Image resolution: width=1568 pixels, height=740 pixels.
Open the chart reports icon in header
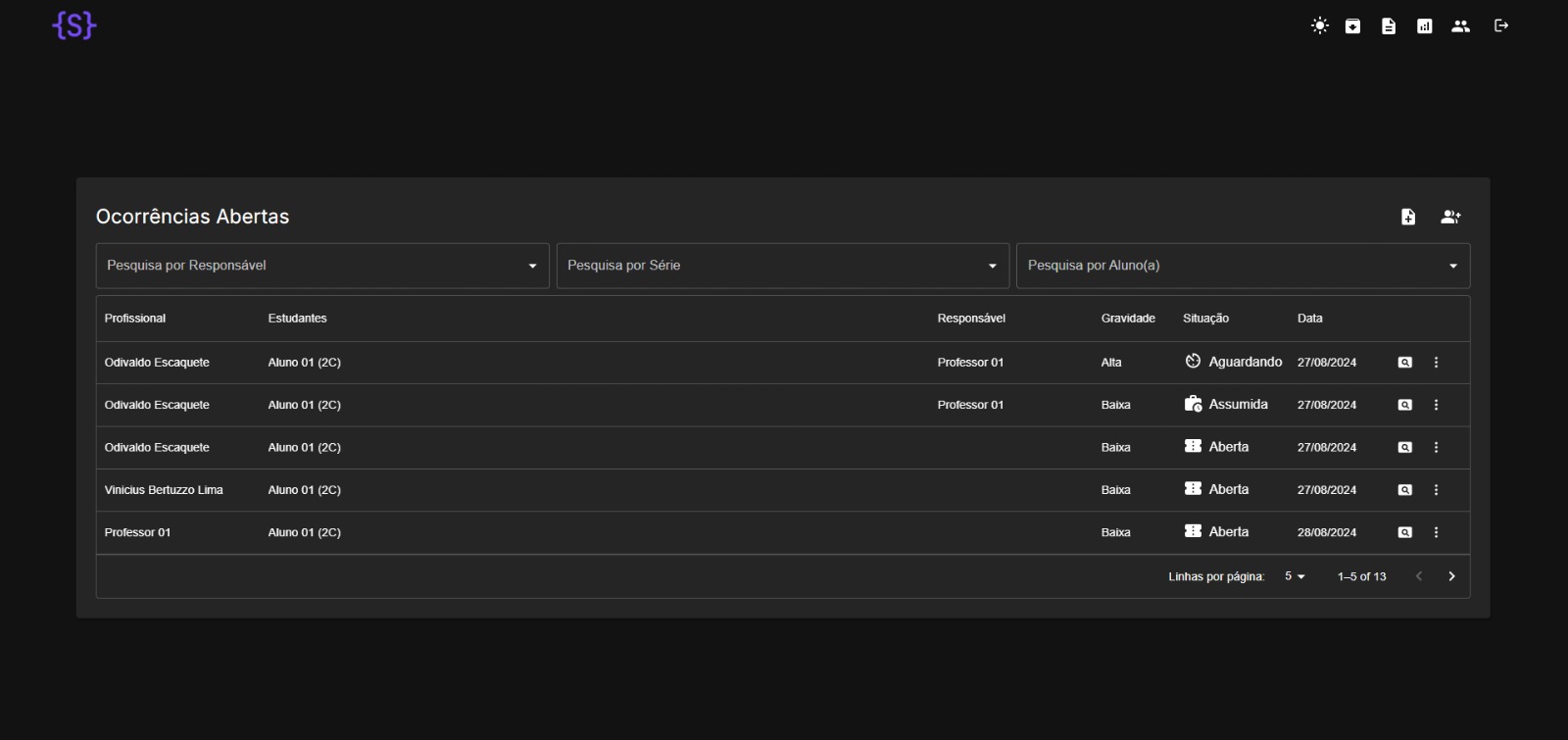[1424, 26]
